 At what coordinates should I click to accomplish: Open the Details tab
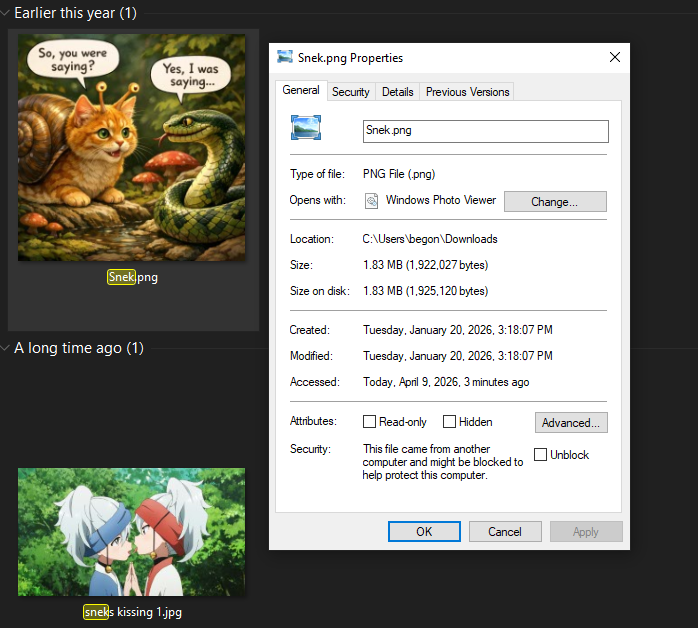pyautogui.click(x=398, y=92)
